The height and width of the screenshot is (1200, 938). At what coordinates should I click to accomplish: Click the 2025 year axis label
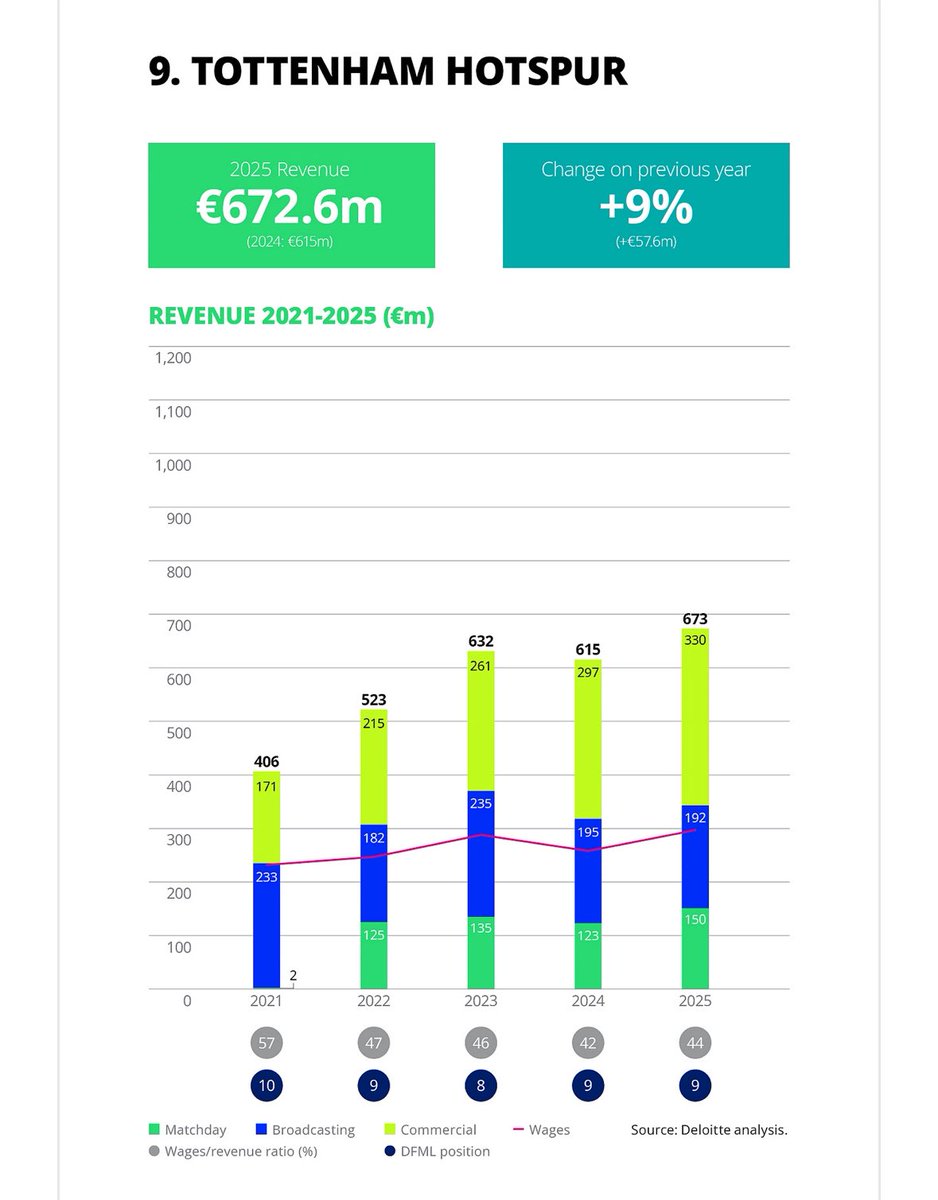[696, 1000]
